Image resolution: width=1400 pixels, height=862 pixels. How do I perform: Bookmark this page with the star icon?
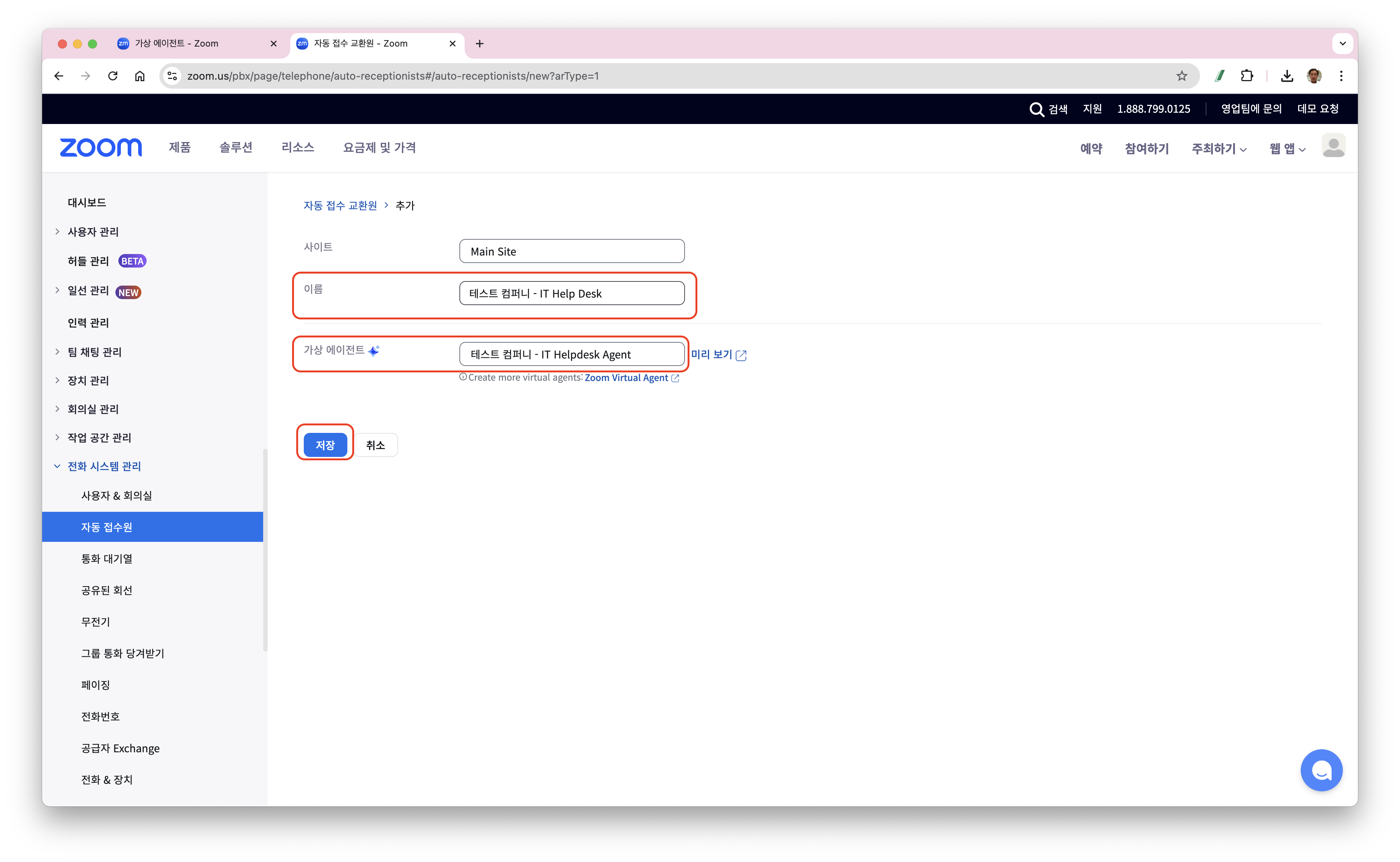(x=1182, y=76)
